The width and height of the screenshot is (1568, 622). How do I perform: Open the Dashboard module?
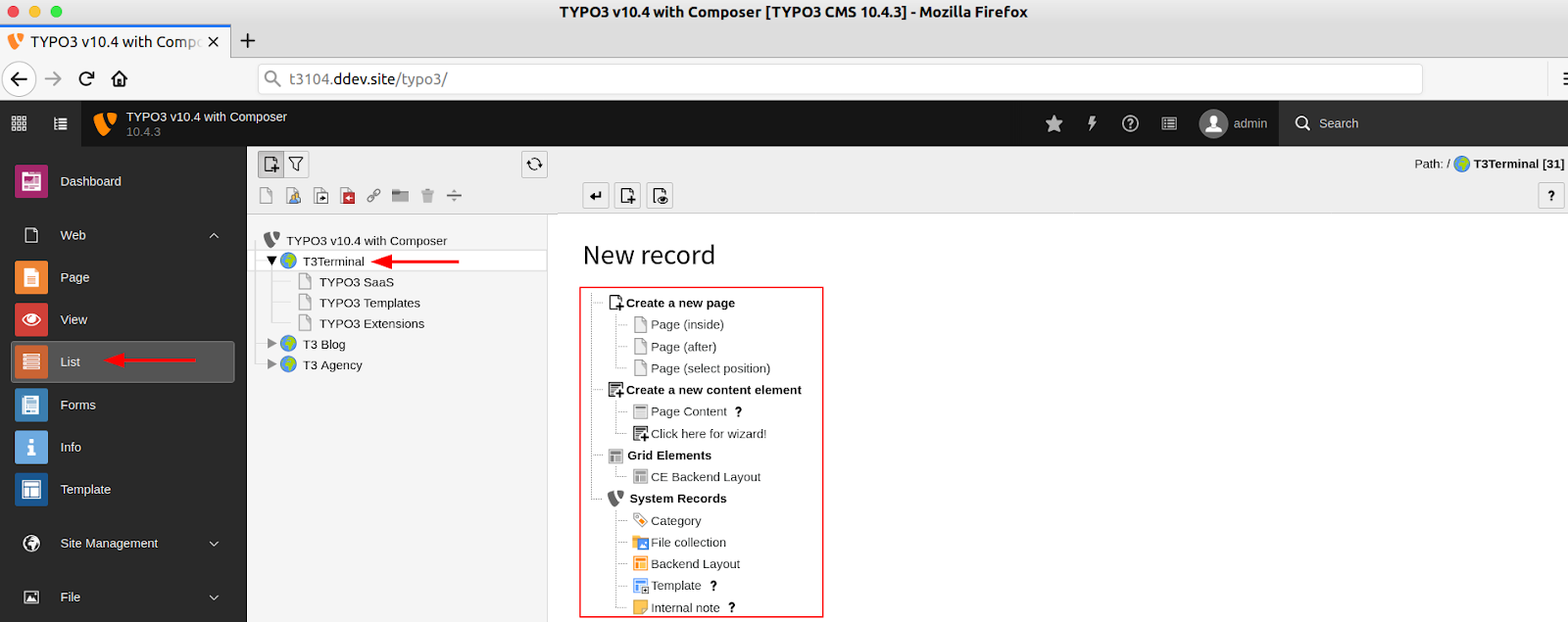90,181
